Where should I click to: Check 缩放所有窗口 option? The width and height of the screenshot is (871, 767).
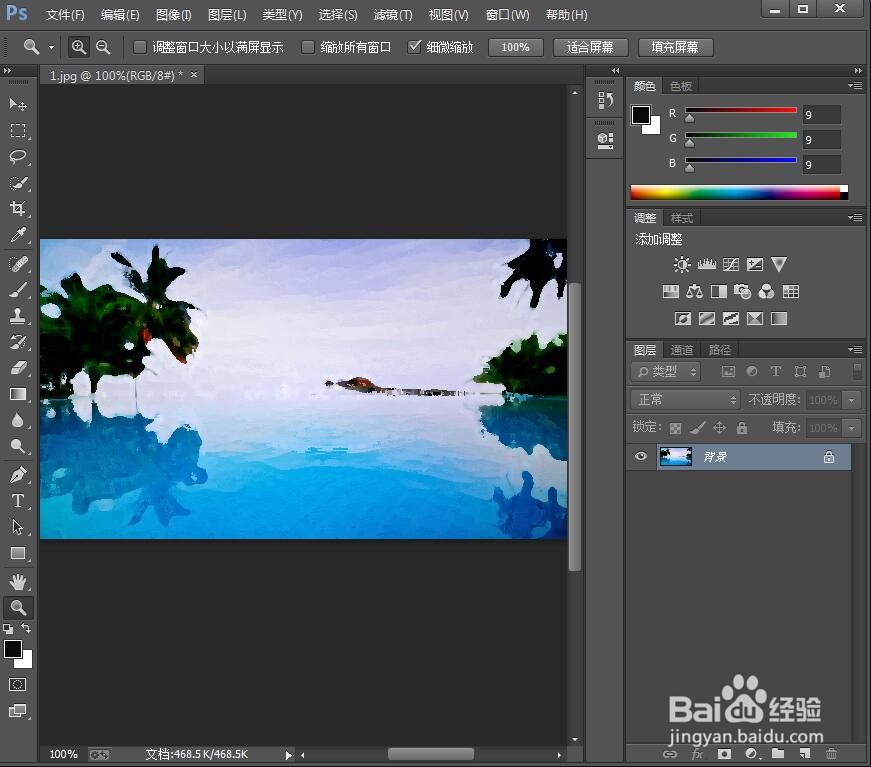[308, 46]
